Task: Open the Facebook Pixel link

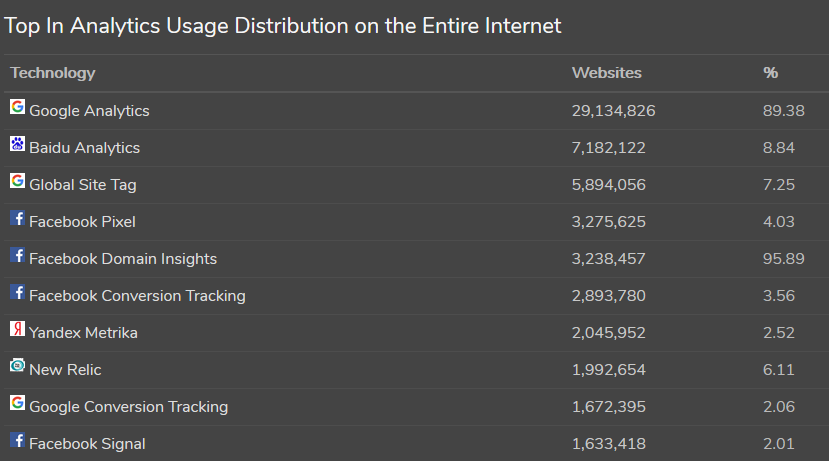Action: (x=82, y=222)
